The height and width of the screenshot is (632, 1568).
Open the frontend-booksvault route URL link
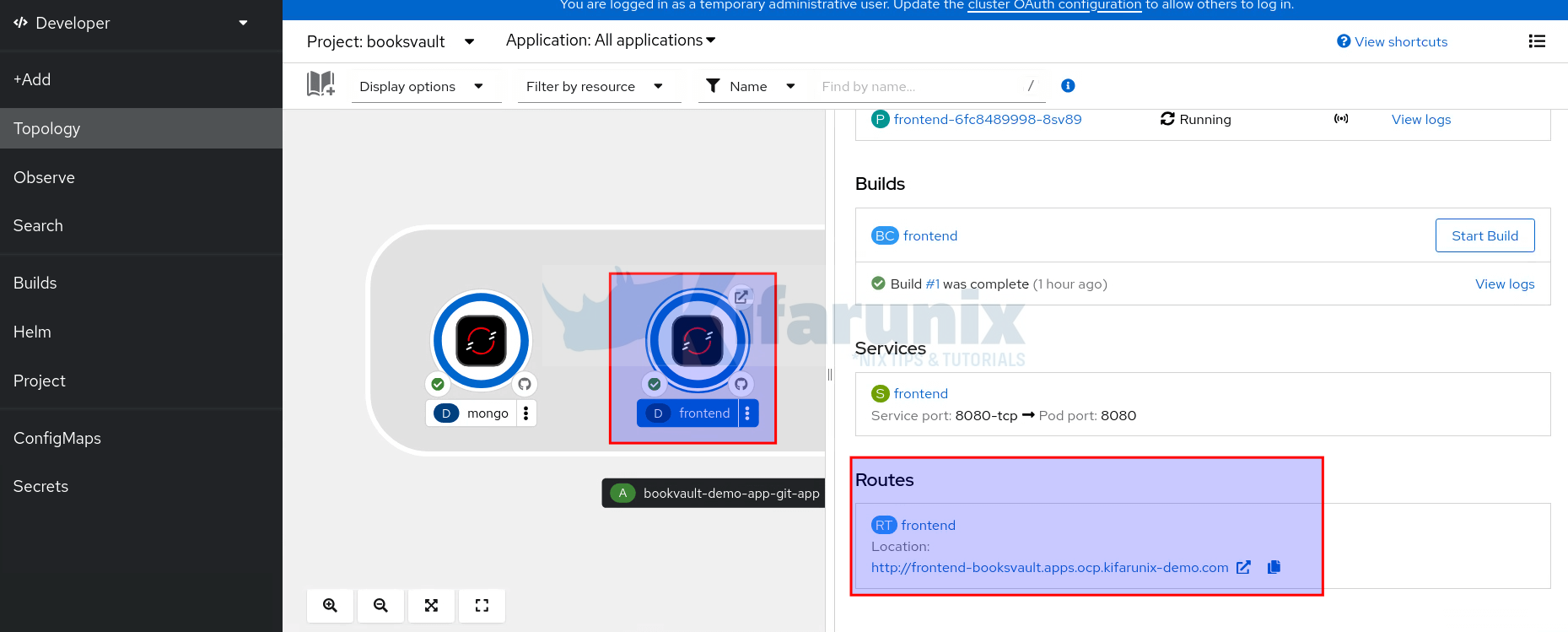[1049, 567]
